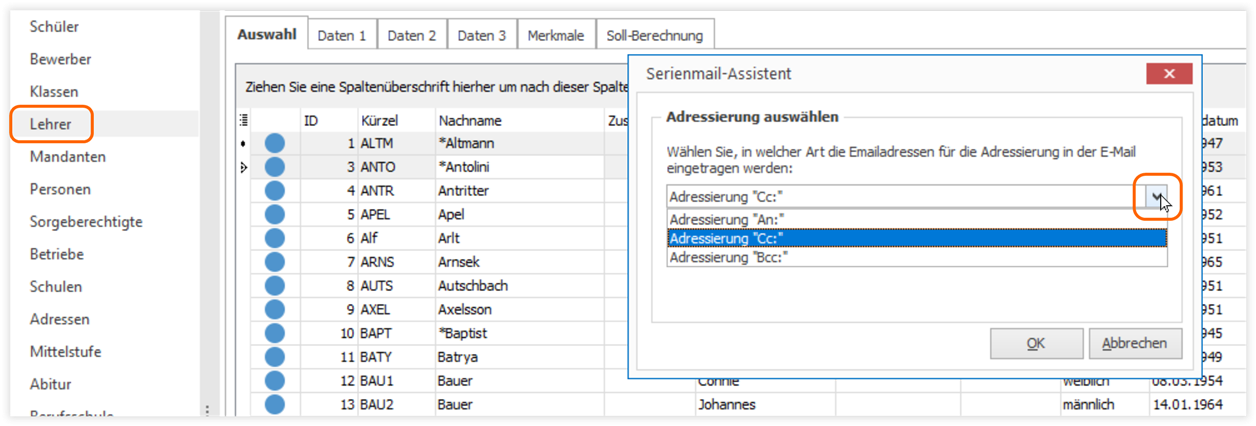Expand the Adressierung dropdown arrow
The image size is (1256, 426).
[x=1157, y=196]
